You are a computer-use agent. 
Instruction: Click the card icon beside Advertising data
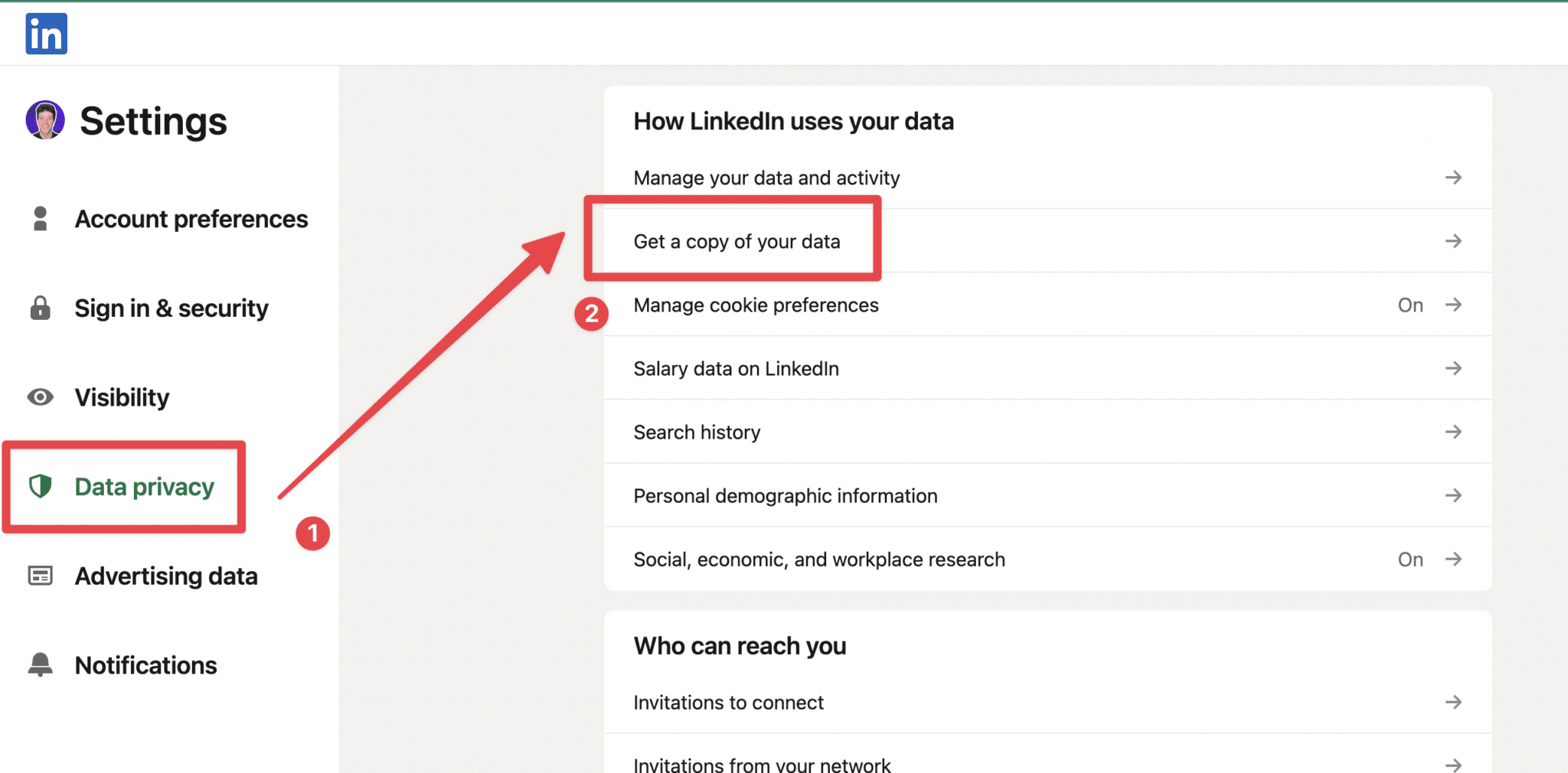tap(41, 576)
